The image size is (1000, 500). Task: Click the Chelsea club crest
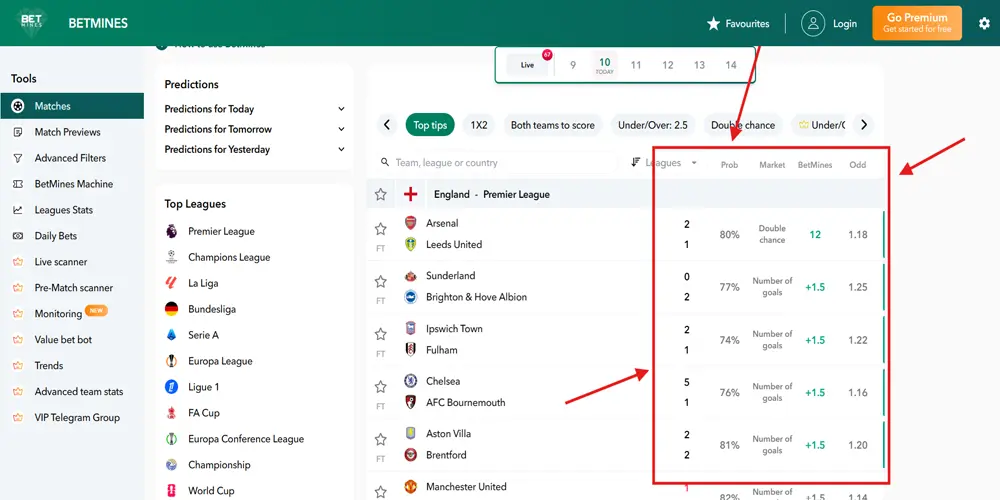click(x=411, y=381)
